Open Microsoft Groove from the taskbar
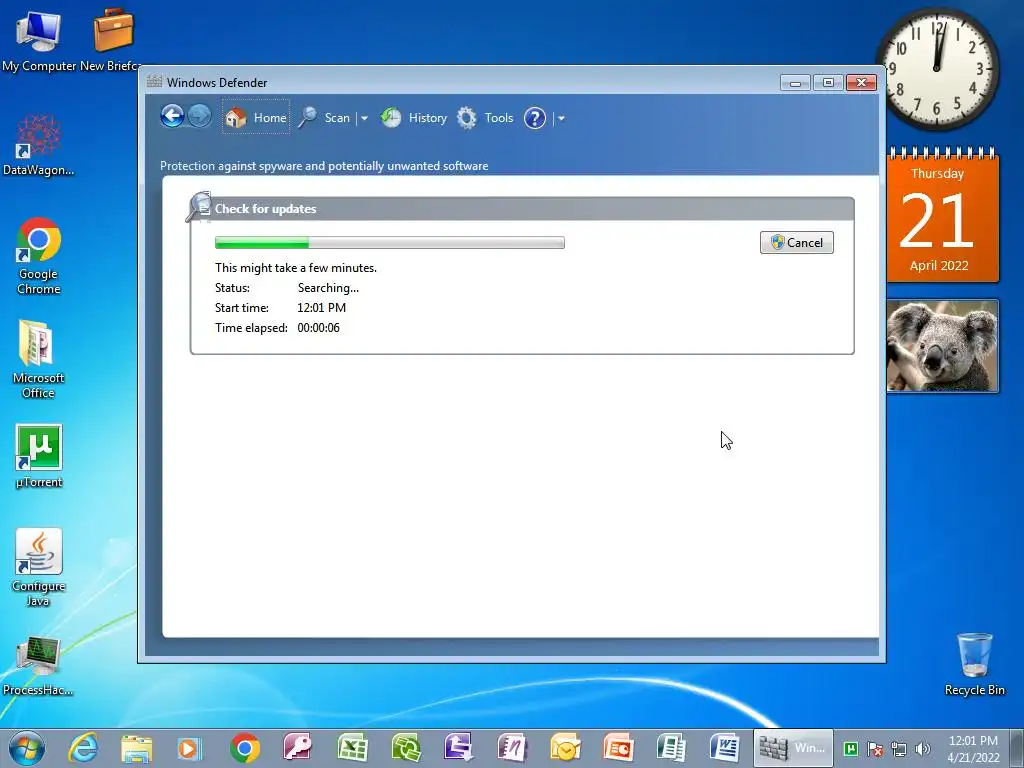The width and height of the screenshot is (1024, 768). 406,748
